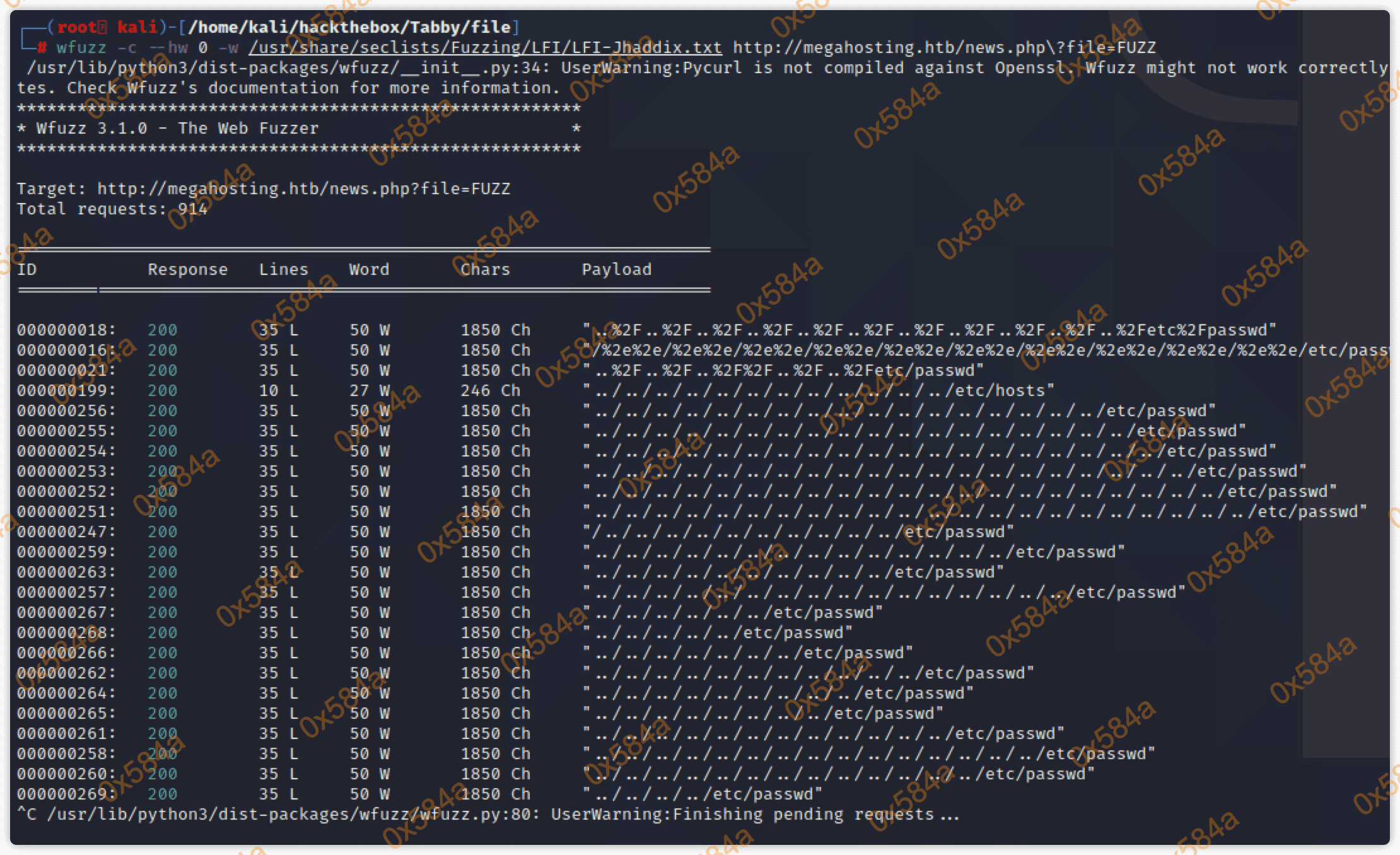Click the Lines column header
1400x855 pixels.
coord(283,269)
